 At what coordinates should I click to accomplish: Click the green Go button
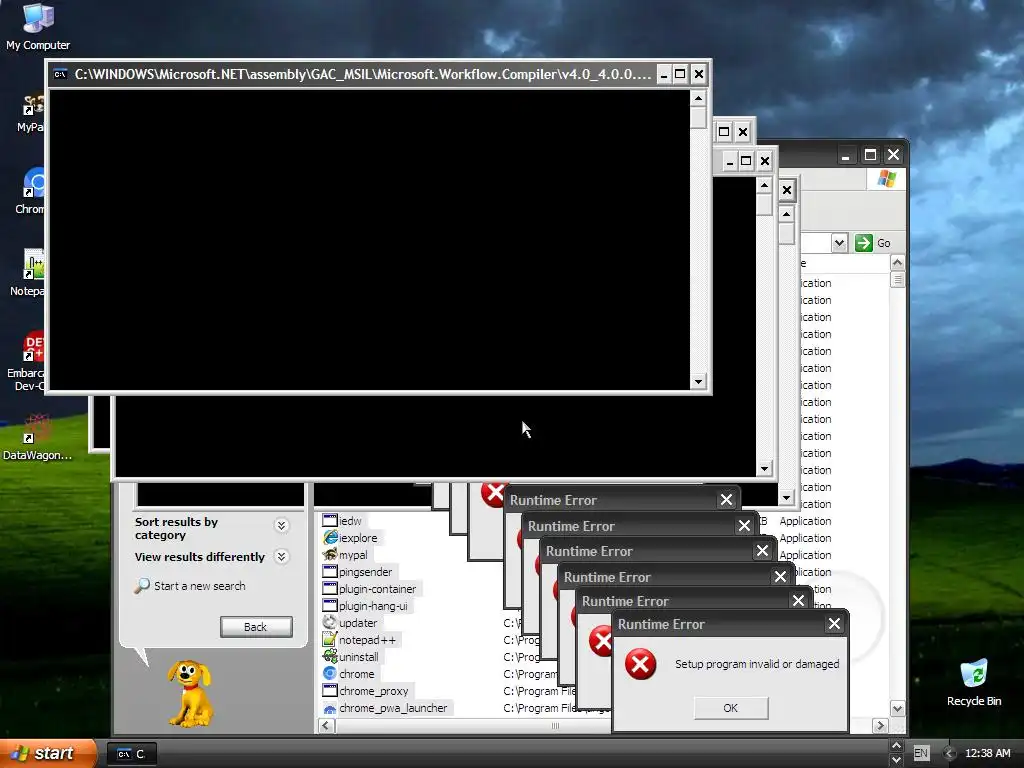coord(873,243)
